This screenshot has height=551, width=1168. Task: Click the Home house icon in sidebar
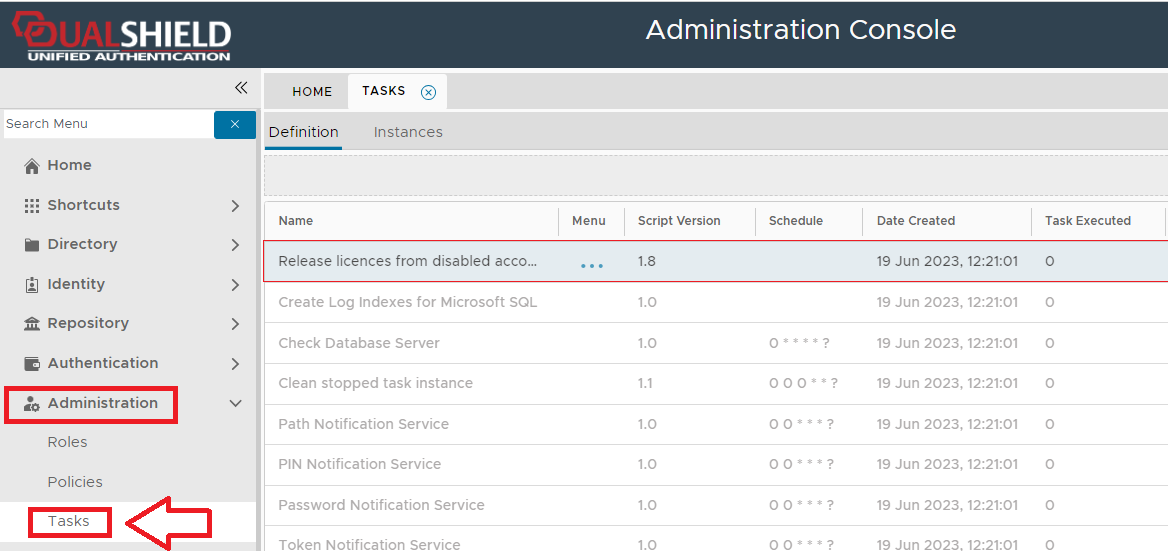click(32, 166)
